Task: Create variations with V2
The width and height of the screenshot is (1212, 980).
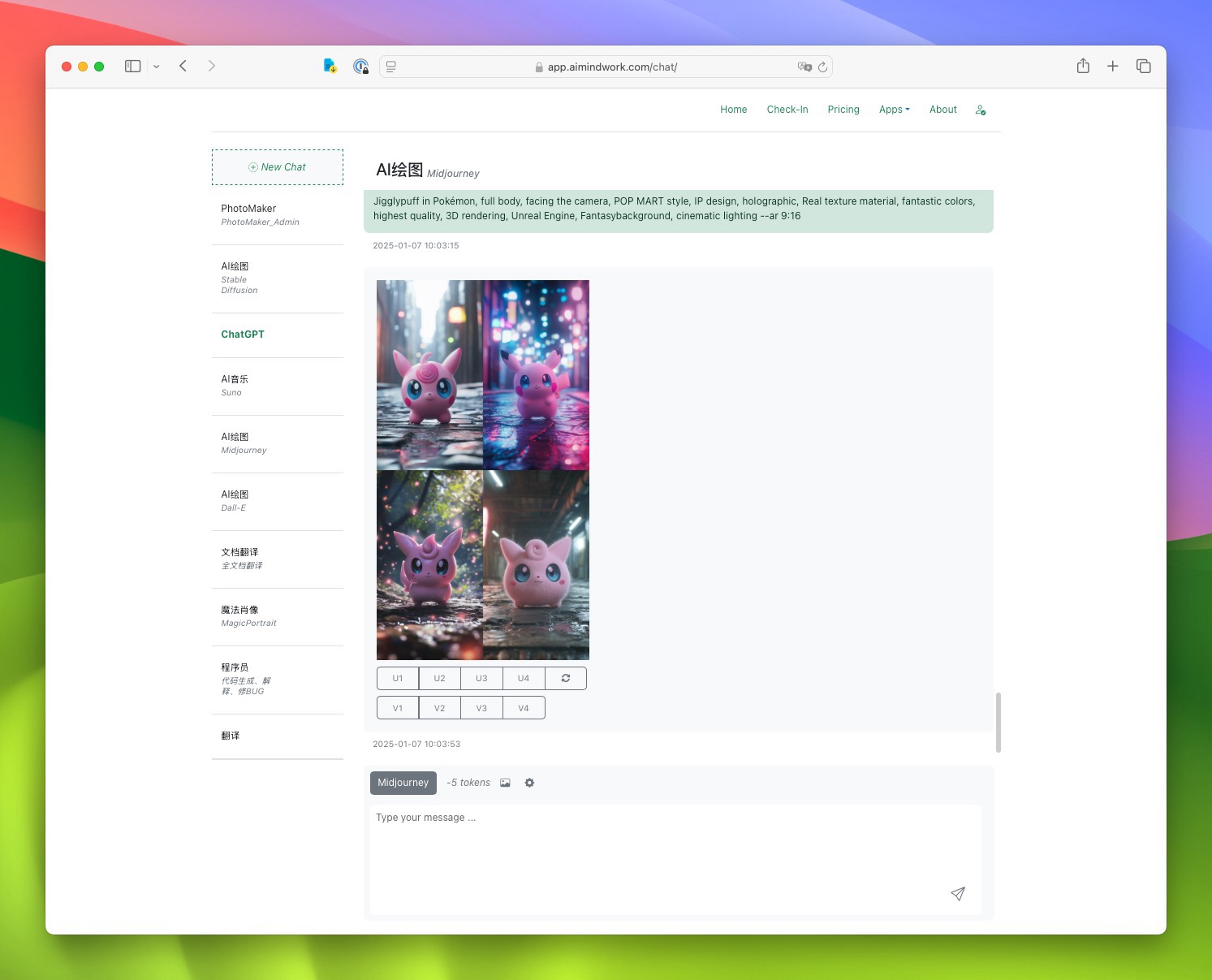Action: 440,708
